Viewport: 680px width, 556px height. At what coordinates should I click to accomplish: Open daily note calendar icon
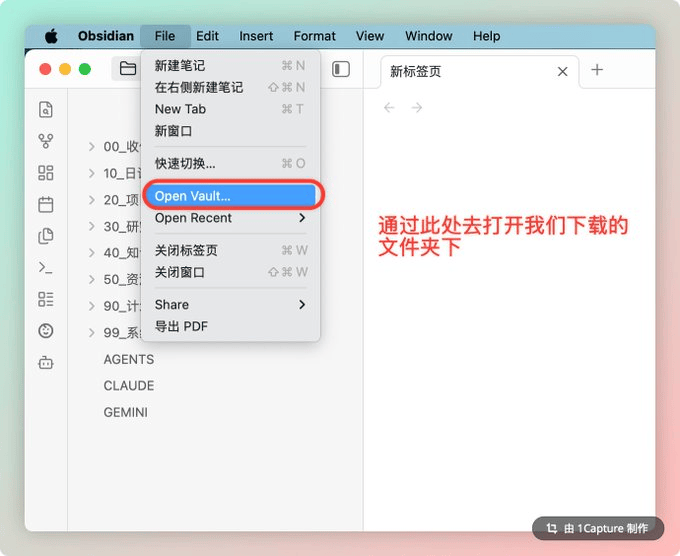coord(45,204)
